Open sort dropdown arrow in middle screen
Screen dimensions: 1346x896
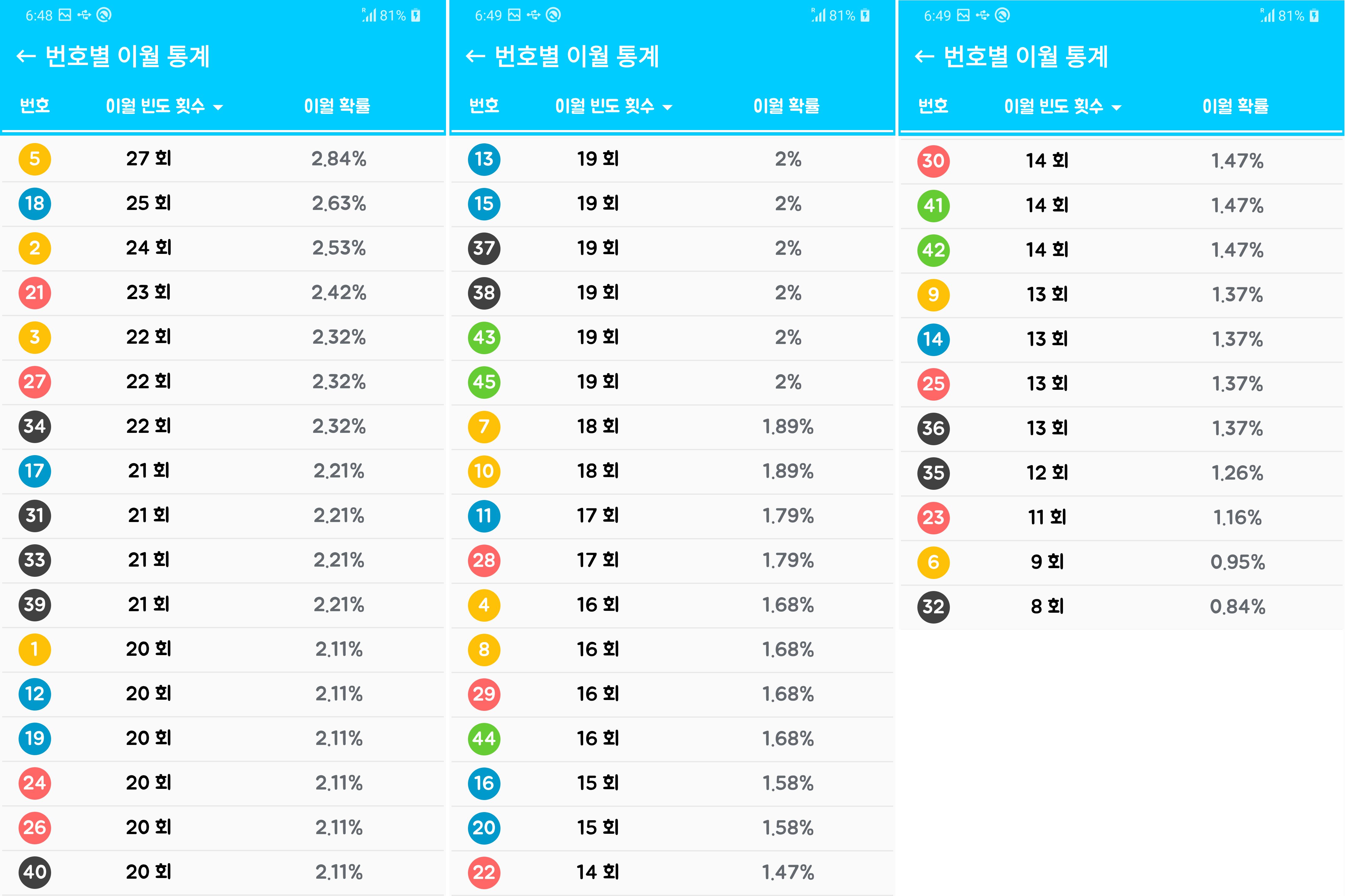(667, 107)
